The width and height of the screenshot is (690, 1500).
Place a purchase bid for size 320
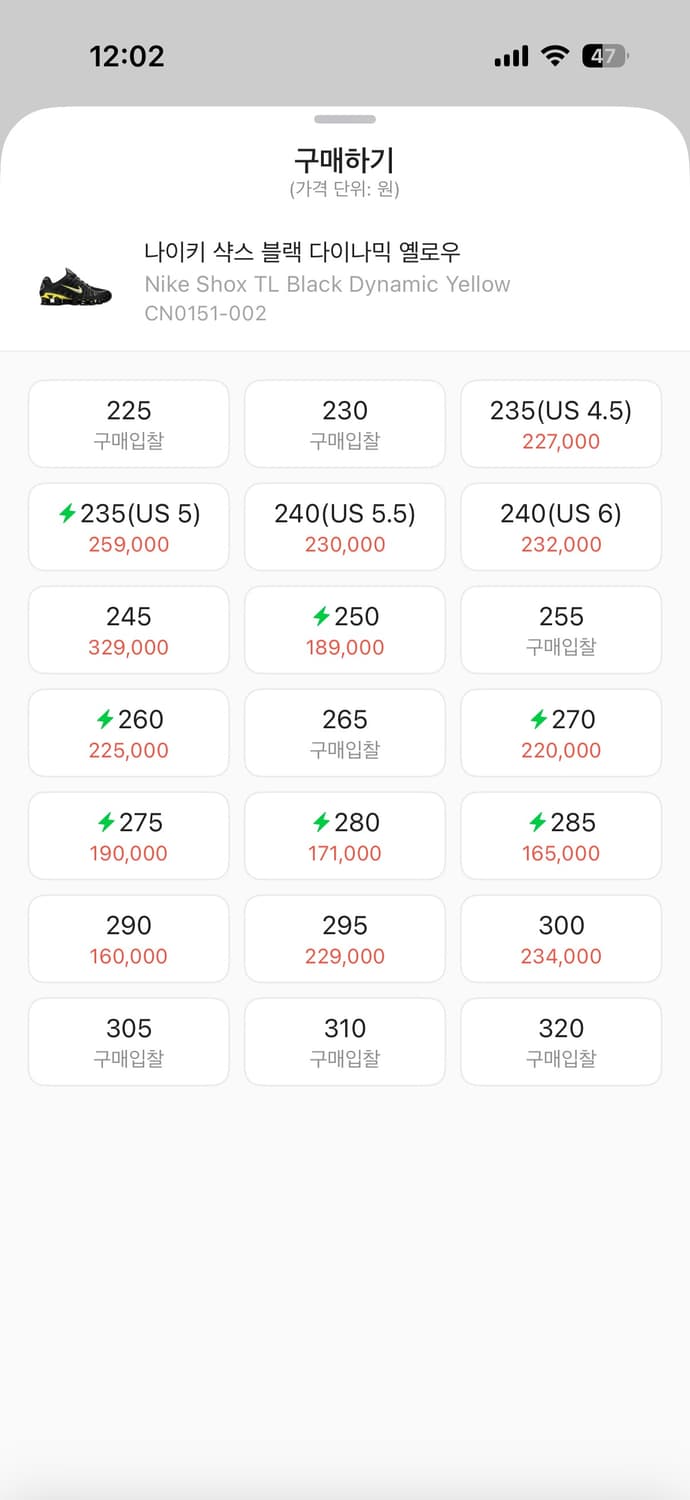561,1042
